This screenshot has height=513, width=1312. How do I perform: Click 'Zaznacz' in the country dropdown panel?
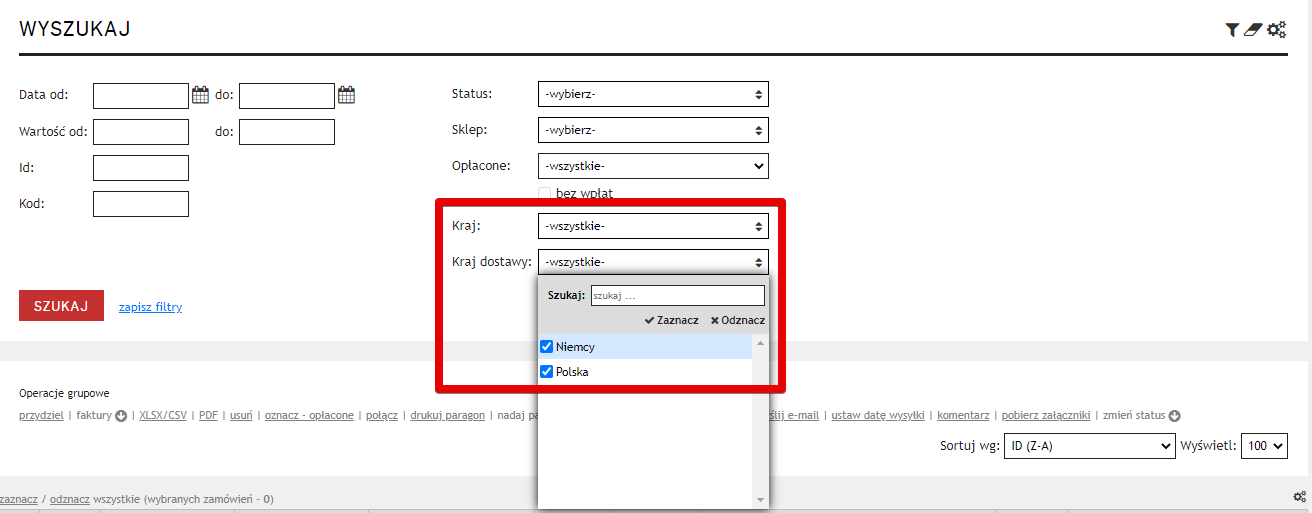pos(671,320)
